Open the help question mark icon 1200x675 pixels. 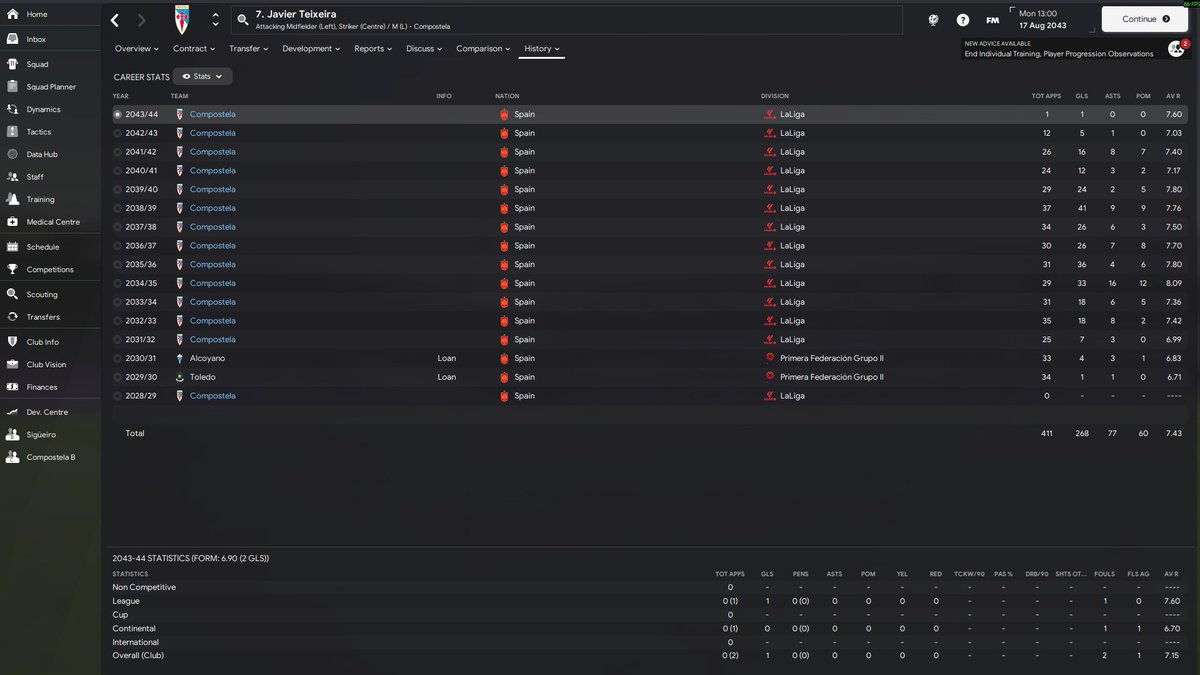point(962,20)
